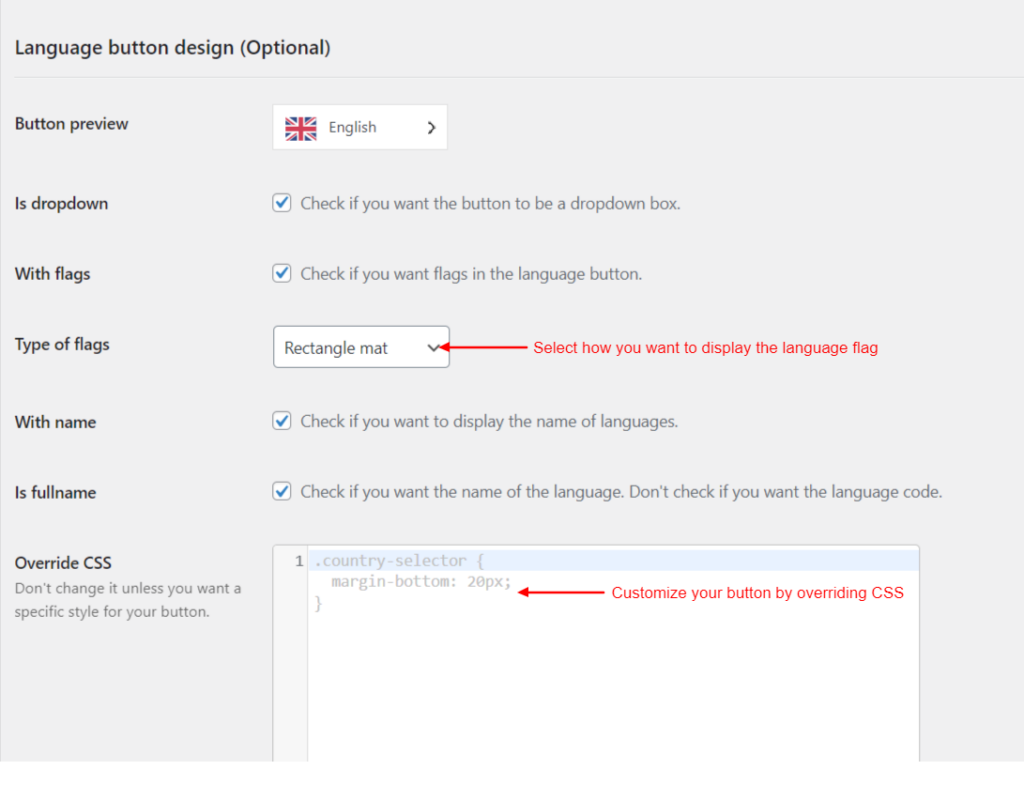Viewport: 1024px width, 785px height.
Task: Click the Button preview label
Action: (x=70, y=124)
